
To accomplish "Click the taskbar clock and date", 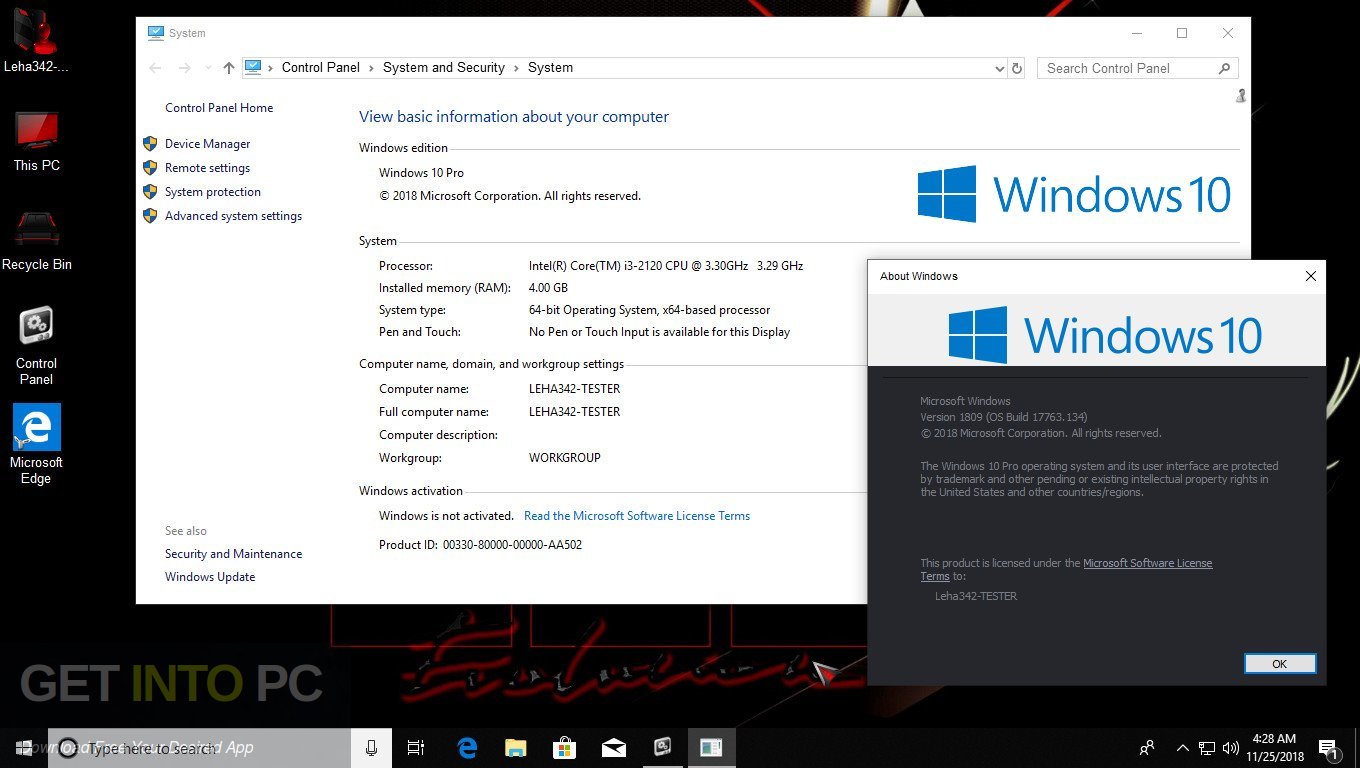I will point(1272,747).
